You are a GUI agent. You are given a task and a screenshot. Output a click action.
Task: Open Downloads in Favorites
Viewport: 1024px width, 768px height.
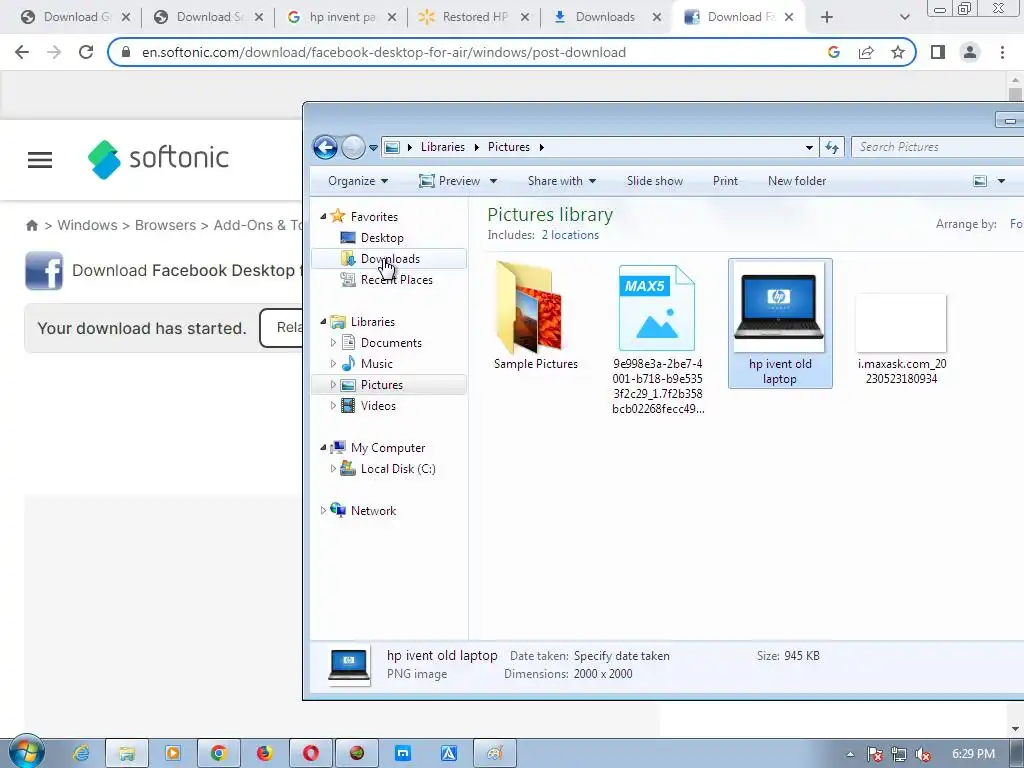click(x=390, y=259)
